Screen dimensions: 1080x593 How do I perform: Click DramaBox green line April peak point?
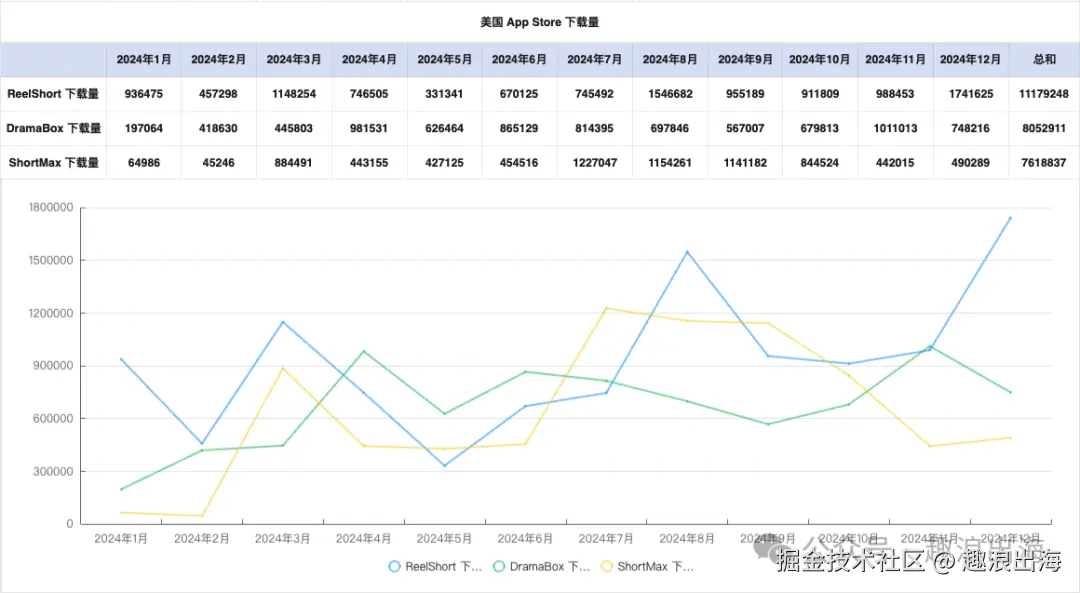tap(364, 351)
